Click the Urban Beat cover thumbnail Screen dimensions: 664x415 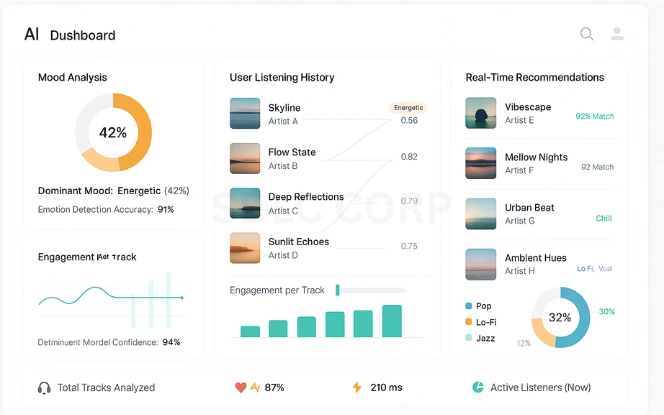click(481, 213)
